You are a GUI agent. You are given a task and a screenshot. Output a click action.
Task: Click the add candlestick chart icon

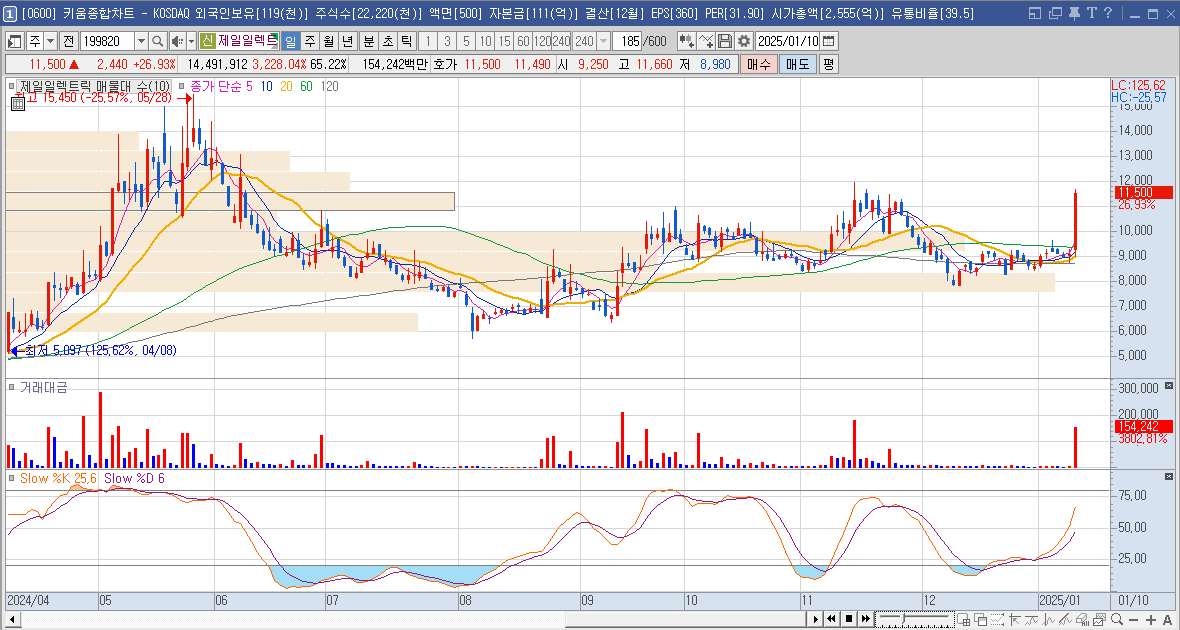(686, 41)
